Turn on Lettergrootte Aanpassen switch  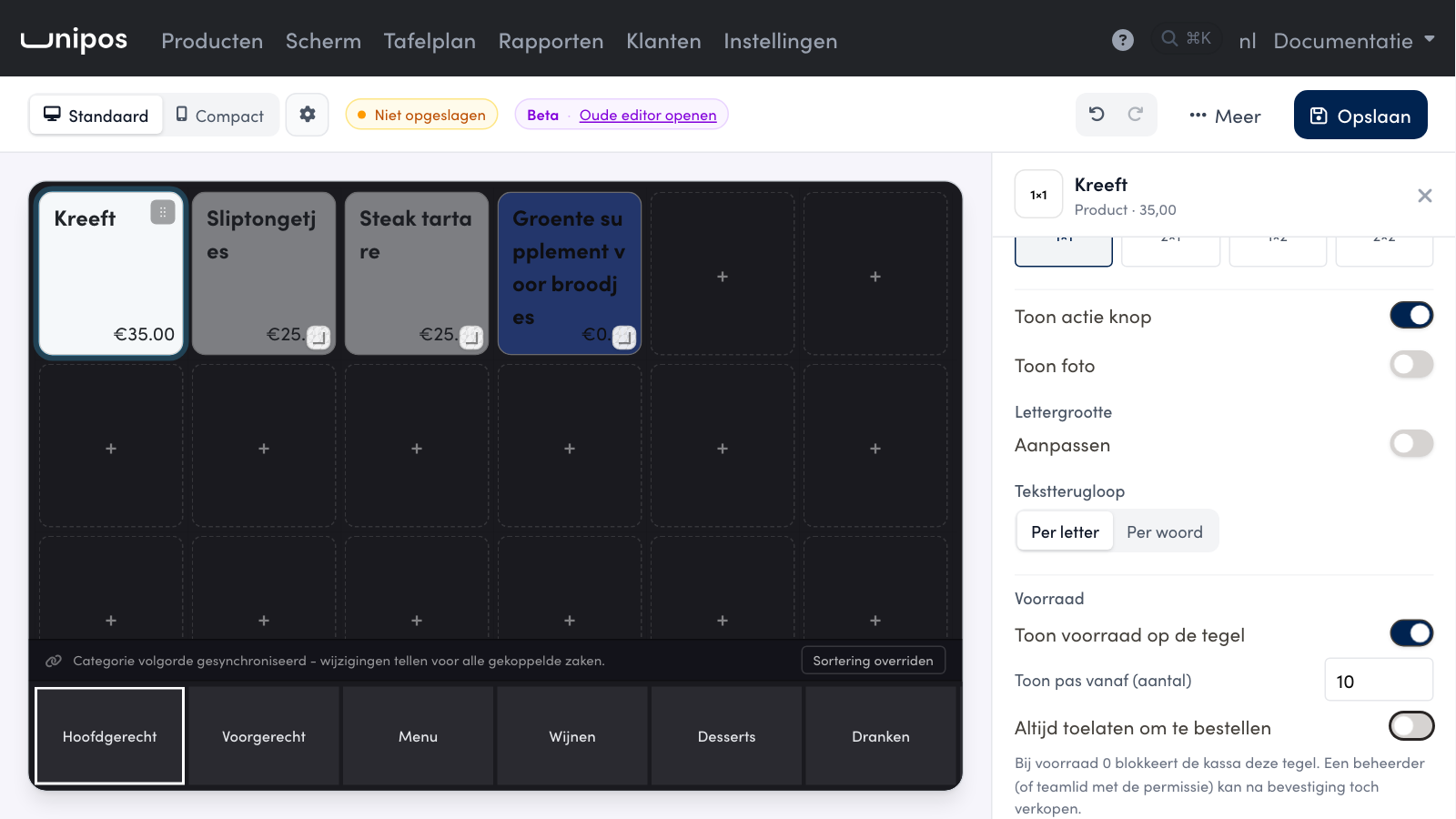pyautogui.click(x=1411, y=444)
